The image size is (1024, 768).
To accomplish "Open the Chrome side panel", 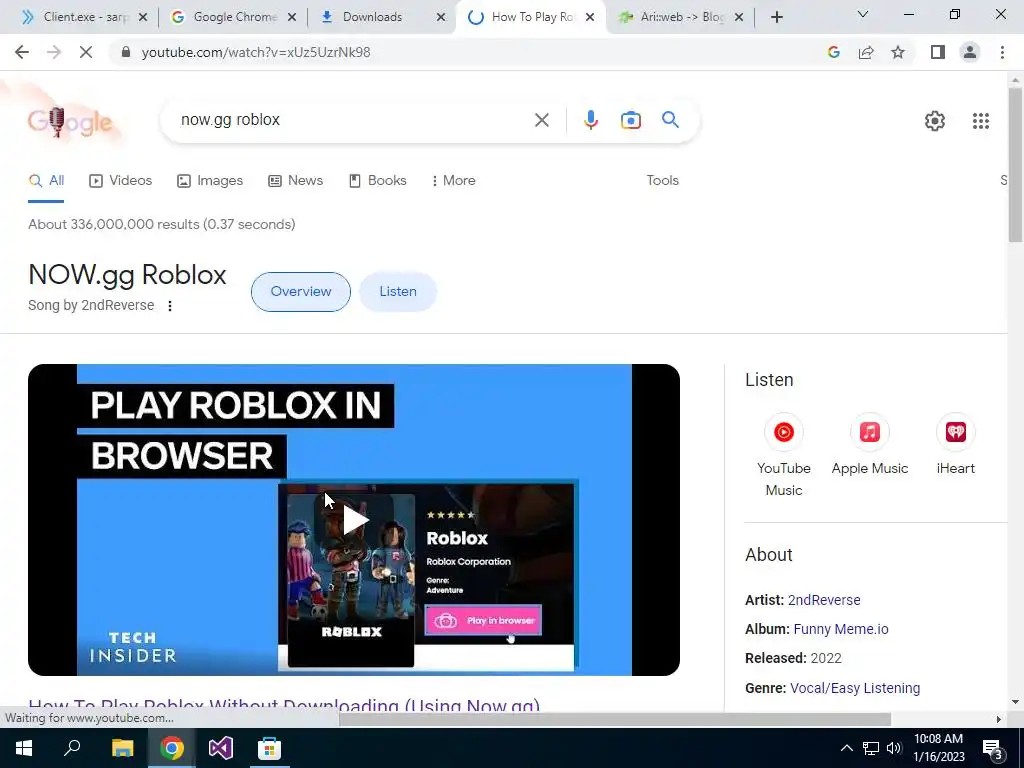I will tap(938, 52).
